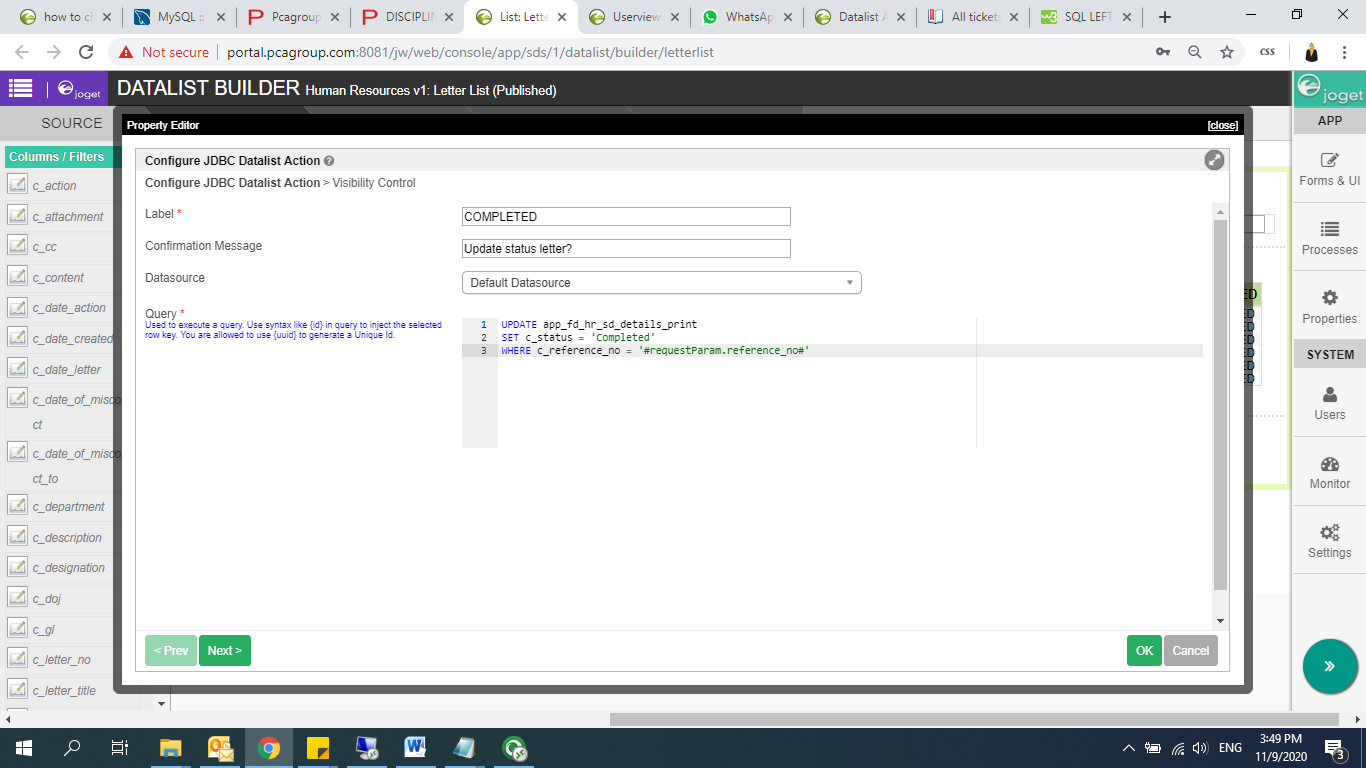
Task: Close the Property Editor via close link
Action: (x=1222, y=125)
